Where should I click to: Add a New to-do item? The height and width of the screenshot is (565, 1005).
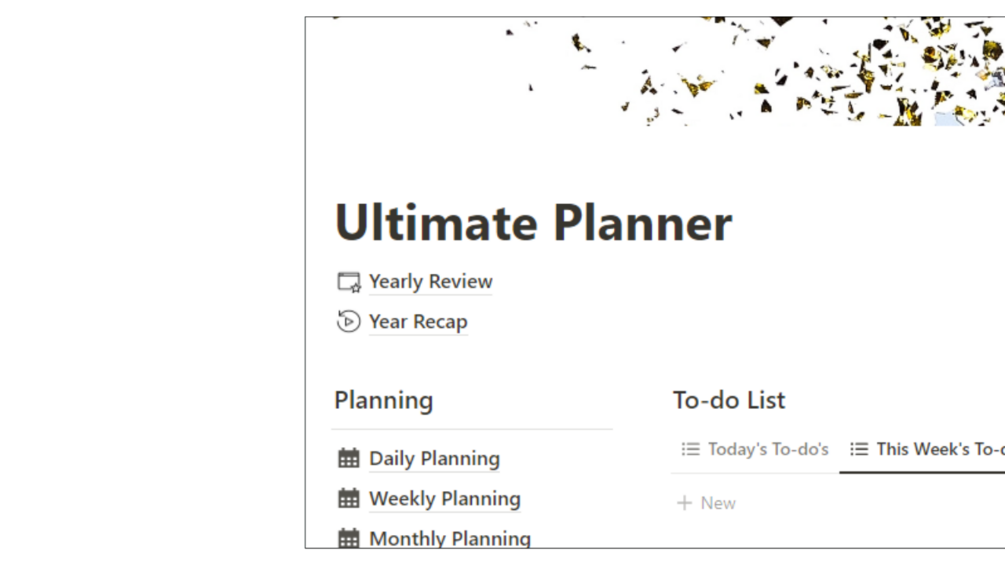pos(717,503)
